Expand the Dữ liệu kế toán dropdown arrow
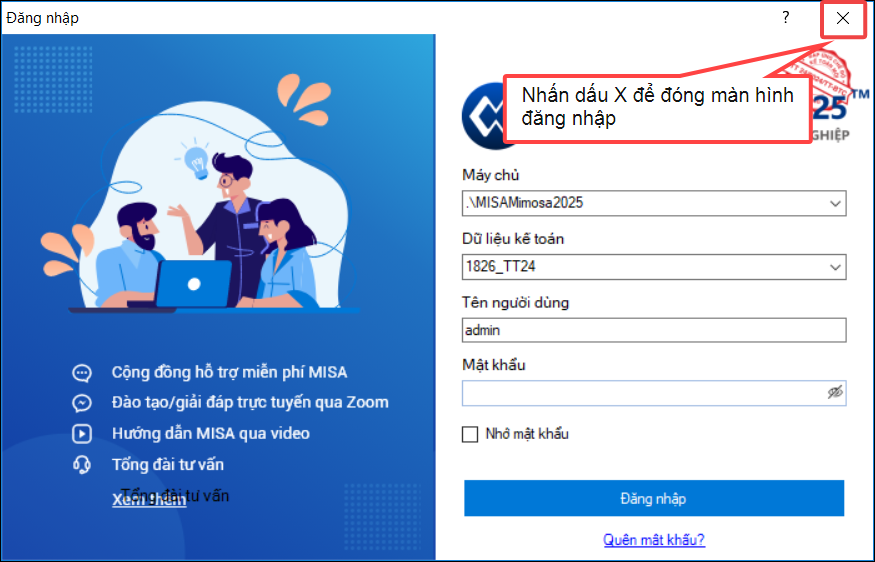 tap(835, 267)
